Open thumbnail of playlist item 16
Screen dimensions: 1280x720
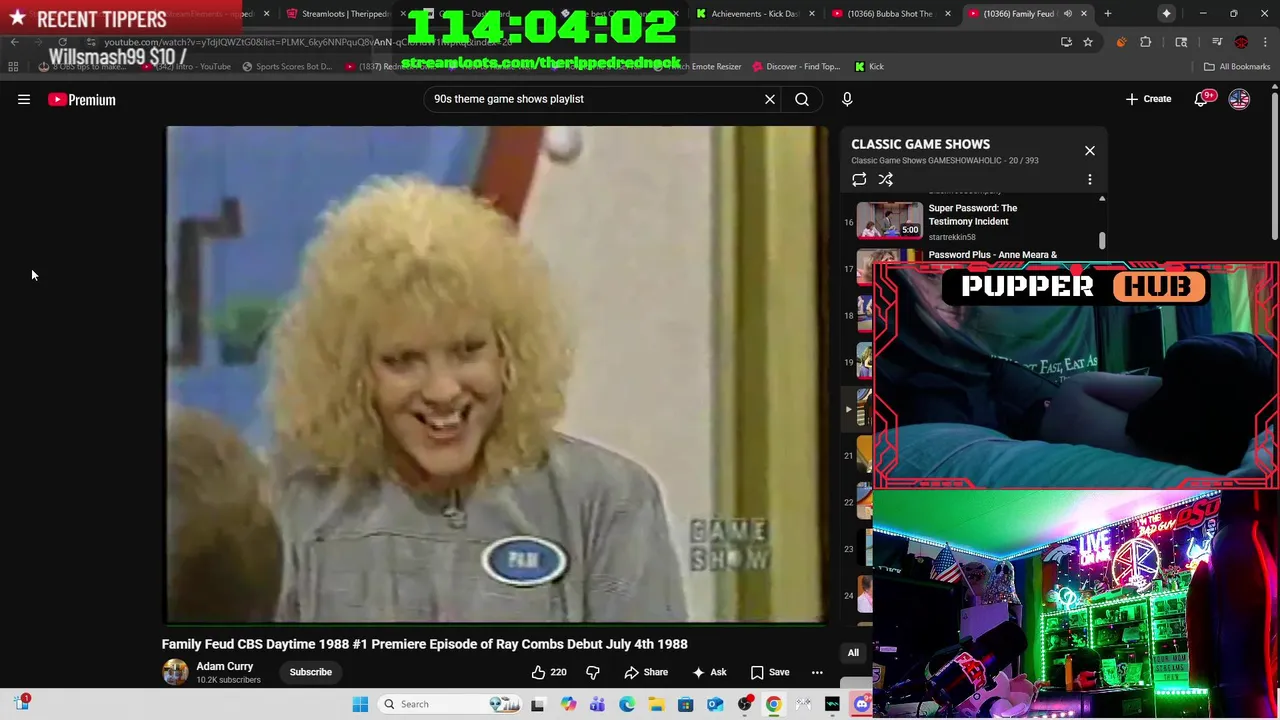tap(890, 220)
